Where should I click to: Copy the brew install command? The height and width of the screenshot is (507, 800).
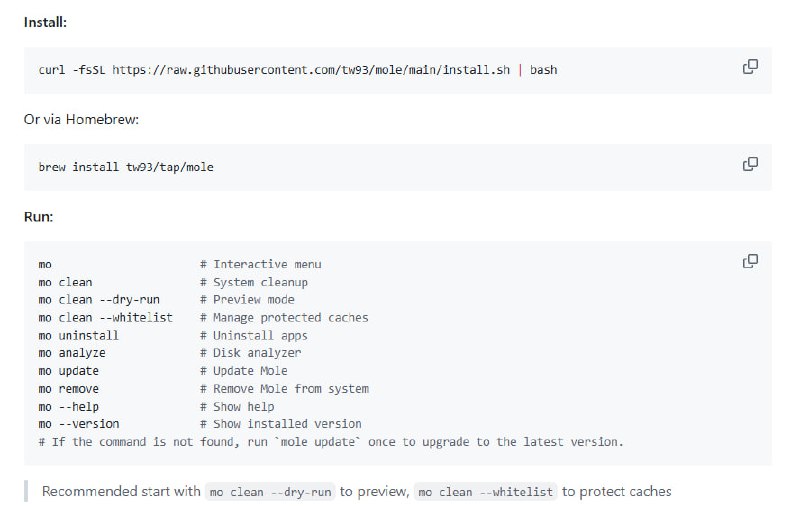point(750,164)
